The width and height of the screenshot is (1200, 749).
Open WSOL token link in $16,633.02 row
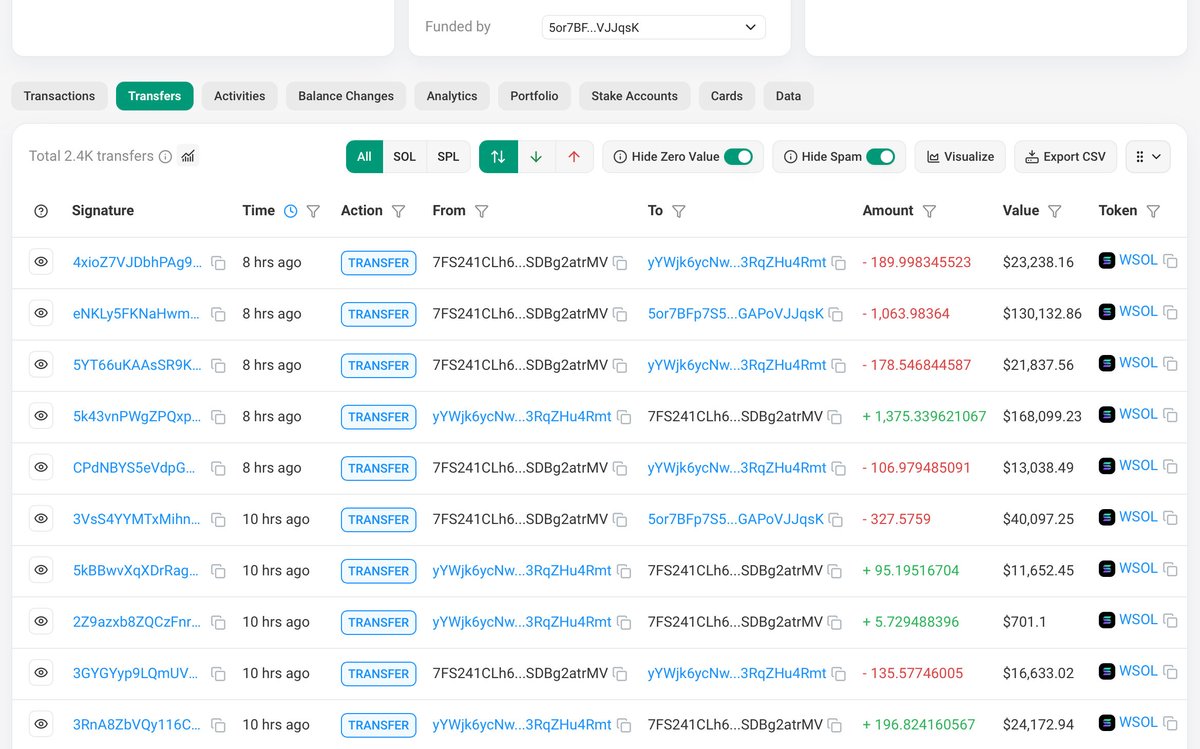pyautogui.click(x=1138, y=671)
